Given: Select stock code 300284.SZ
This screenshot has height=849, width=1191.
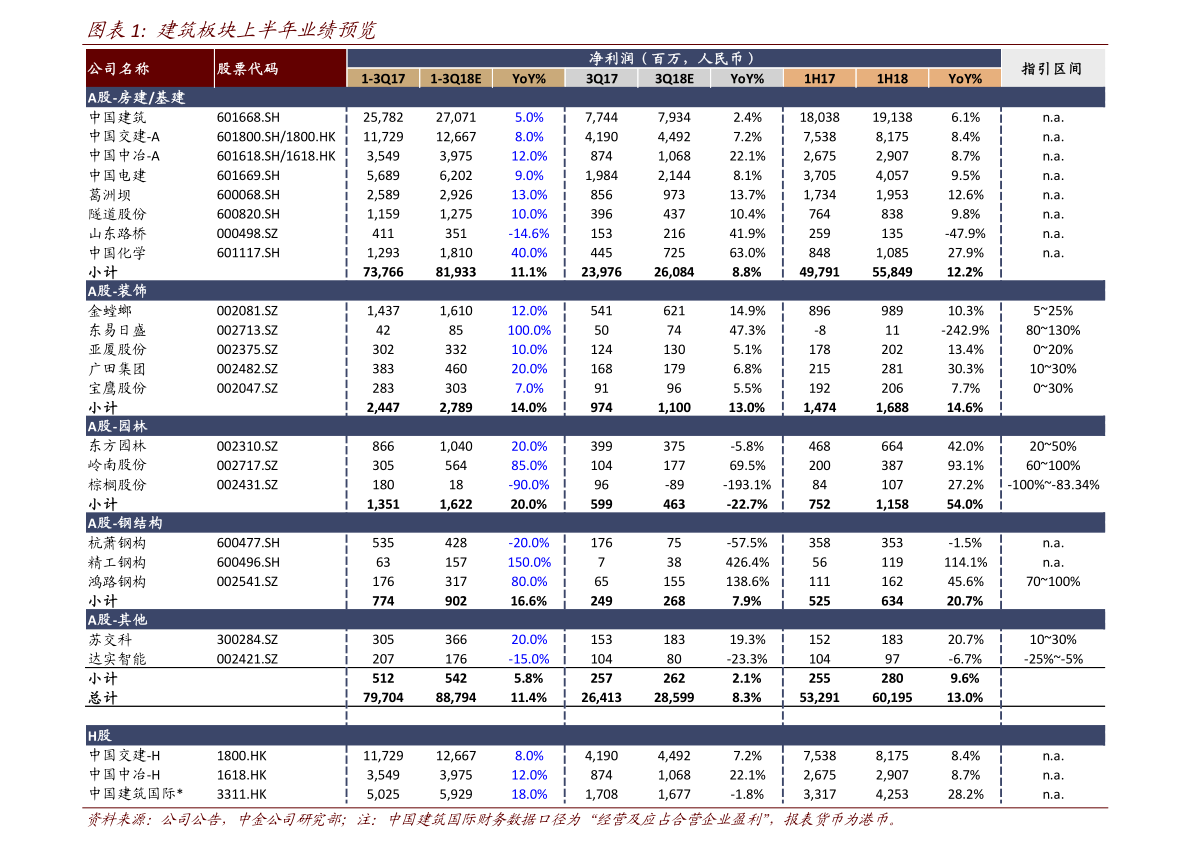Looking at the screenshot, I should (x=248, y=639).
